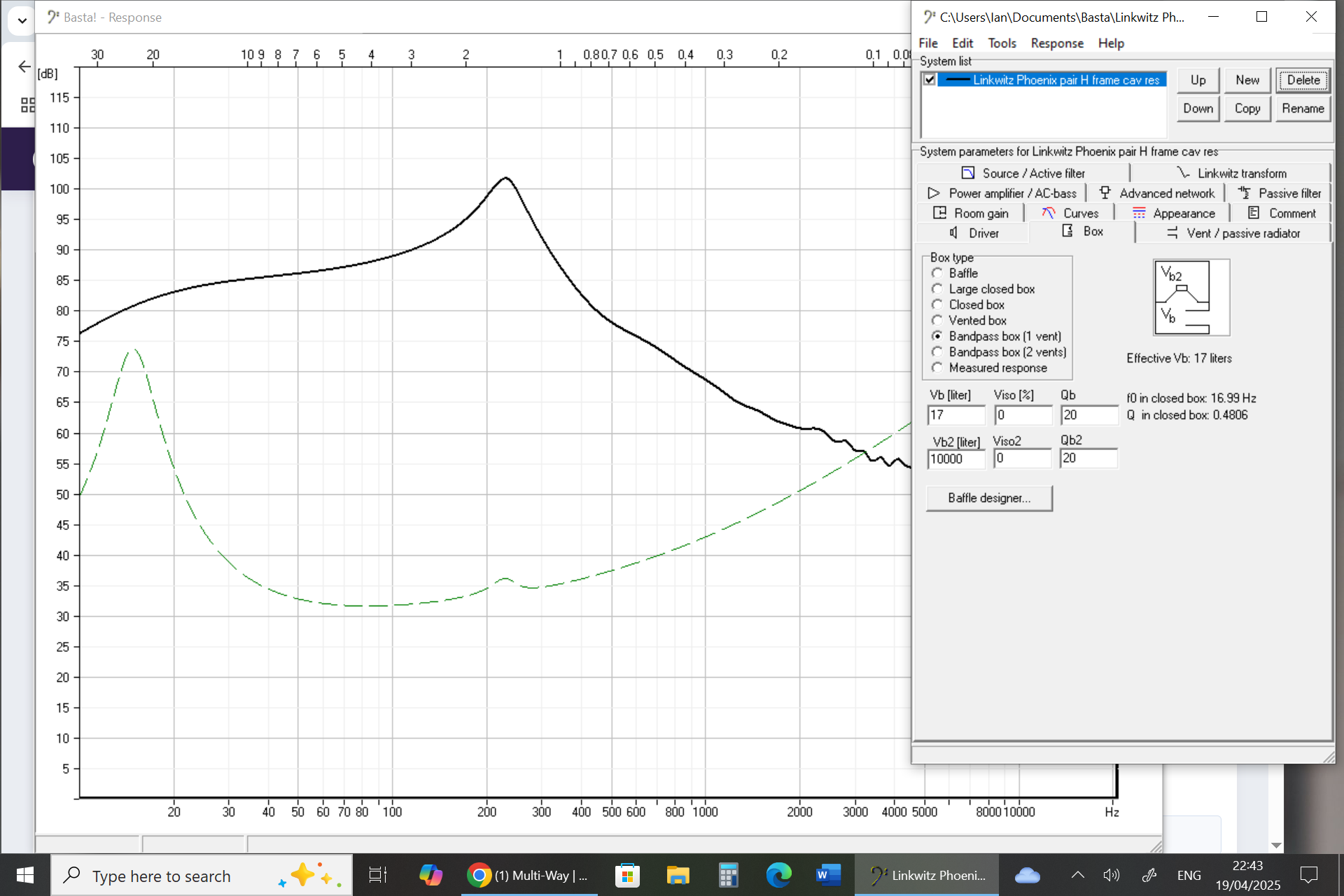Screen dimensions: 1344x896
Task: Click the chevron-down button at top left
Action: tap(22, 20)
